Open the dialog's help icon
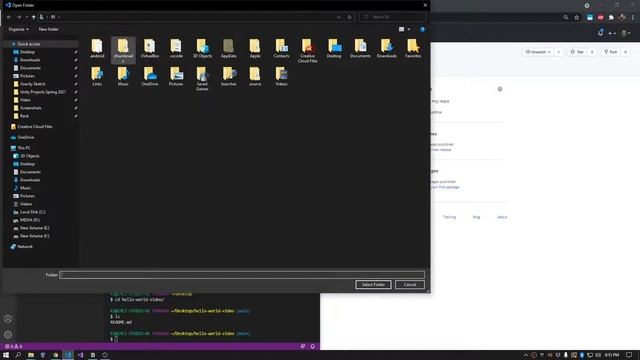Screen dimensions: 640x360 (422, 29)
